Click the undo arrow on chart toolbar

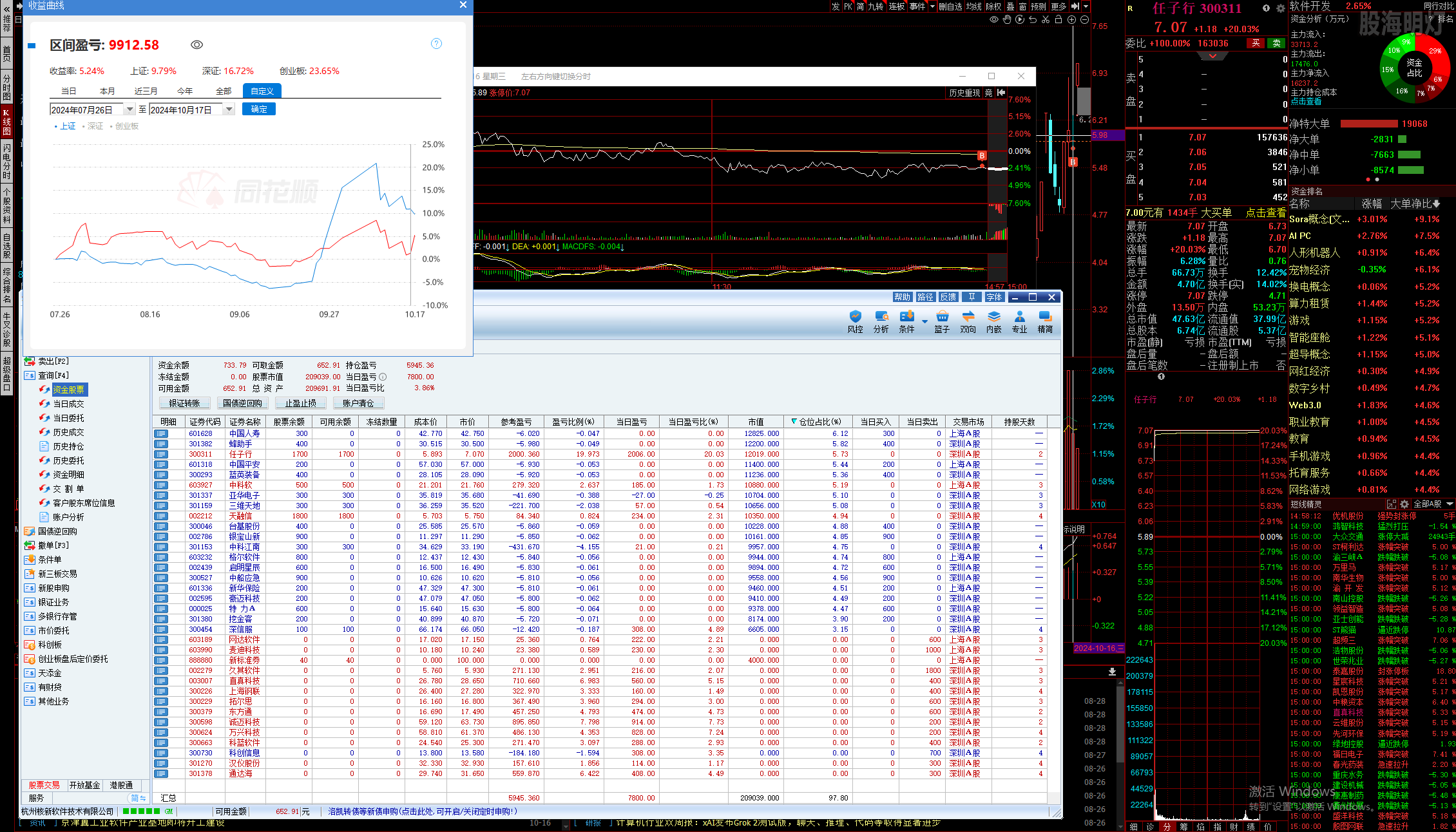tap(1033, 19)
